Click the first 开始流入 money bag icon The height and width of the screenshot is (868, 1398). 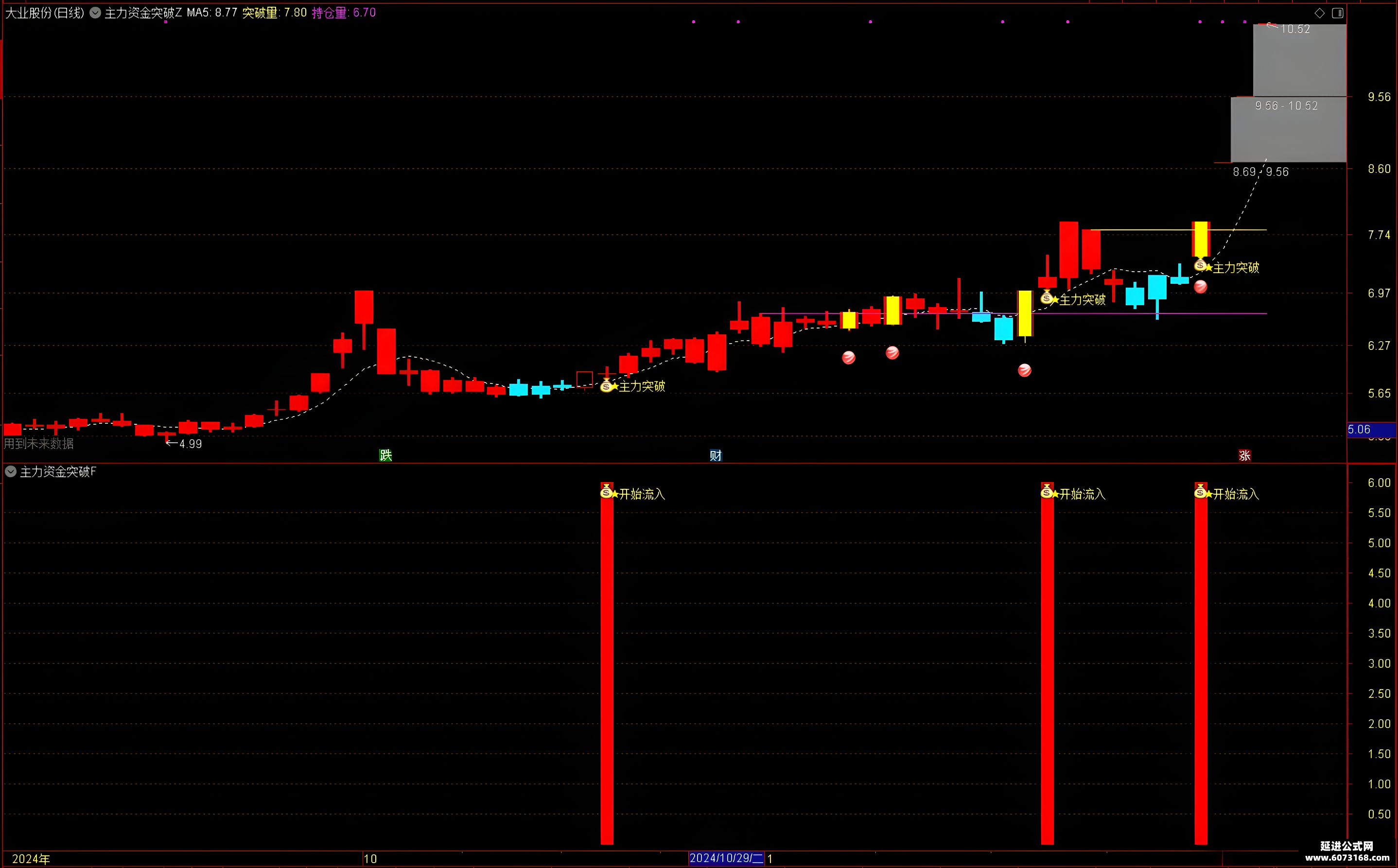click(606, 491)
